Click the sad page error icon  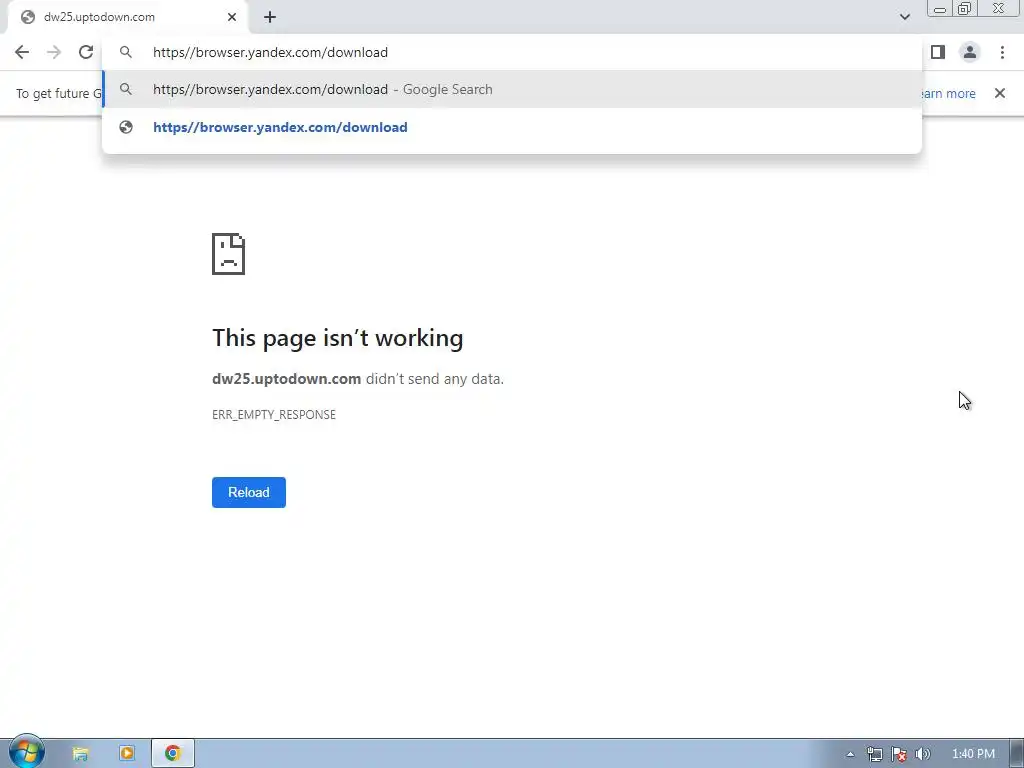[x=229, y=254]
